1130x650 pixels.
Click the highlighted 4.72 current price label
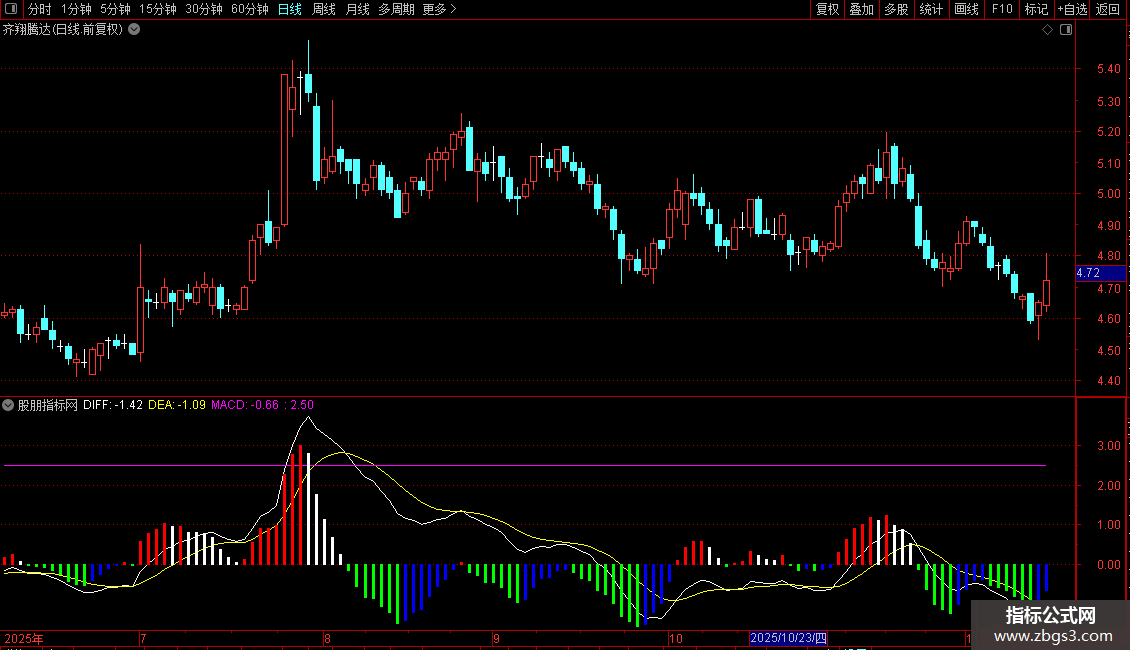pyautogui.click(x=1100, y=273)
